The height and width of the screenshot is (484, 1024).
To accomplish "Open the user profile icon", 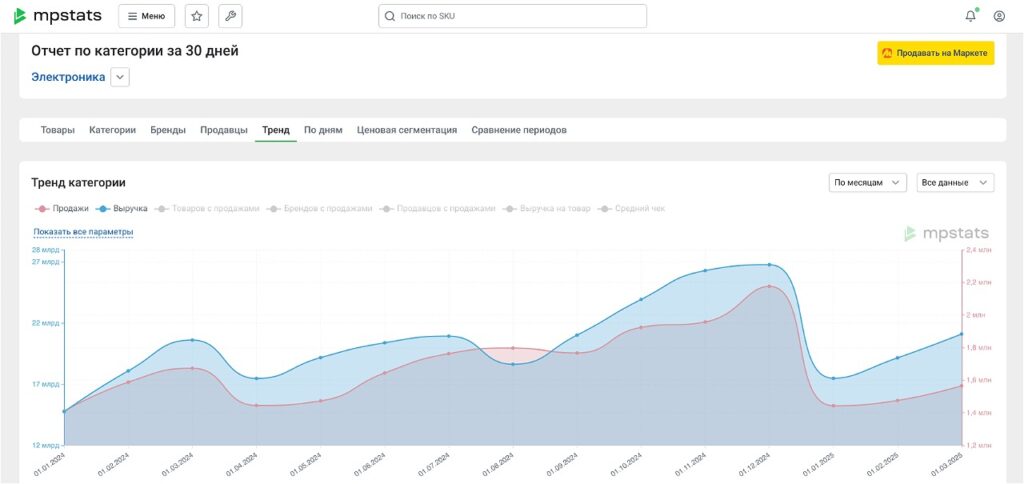I will coord(999,16).
